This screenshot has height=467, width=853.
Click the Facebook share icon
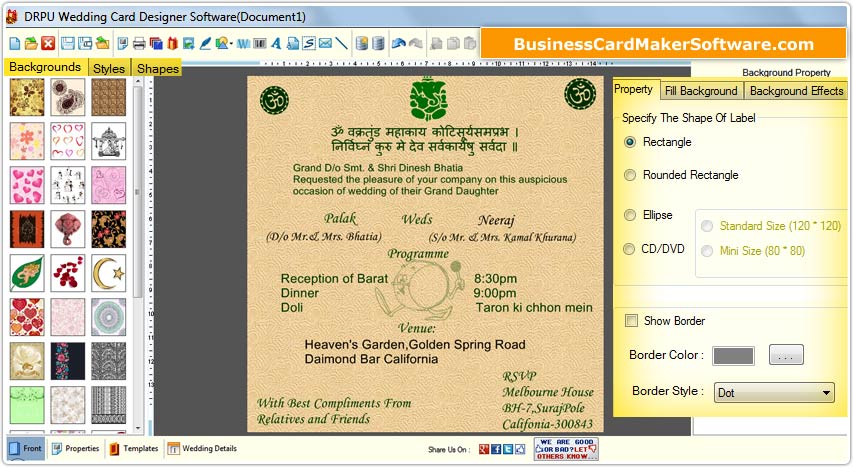[496, 449]
